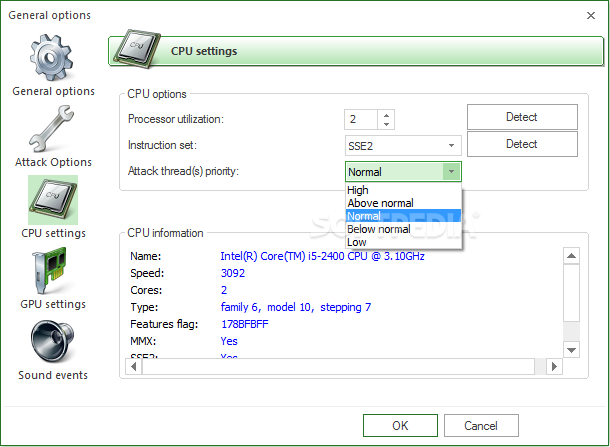Detect processor utilization automatically
The width and height of the screenshot is (610, 447).
522,117
